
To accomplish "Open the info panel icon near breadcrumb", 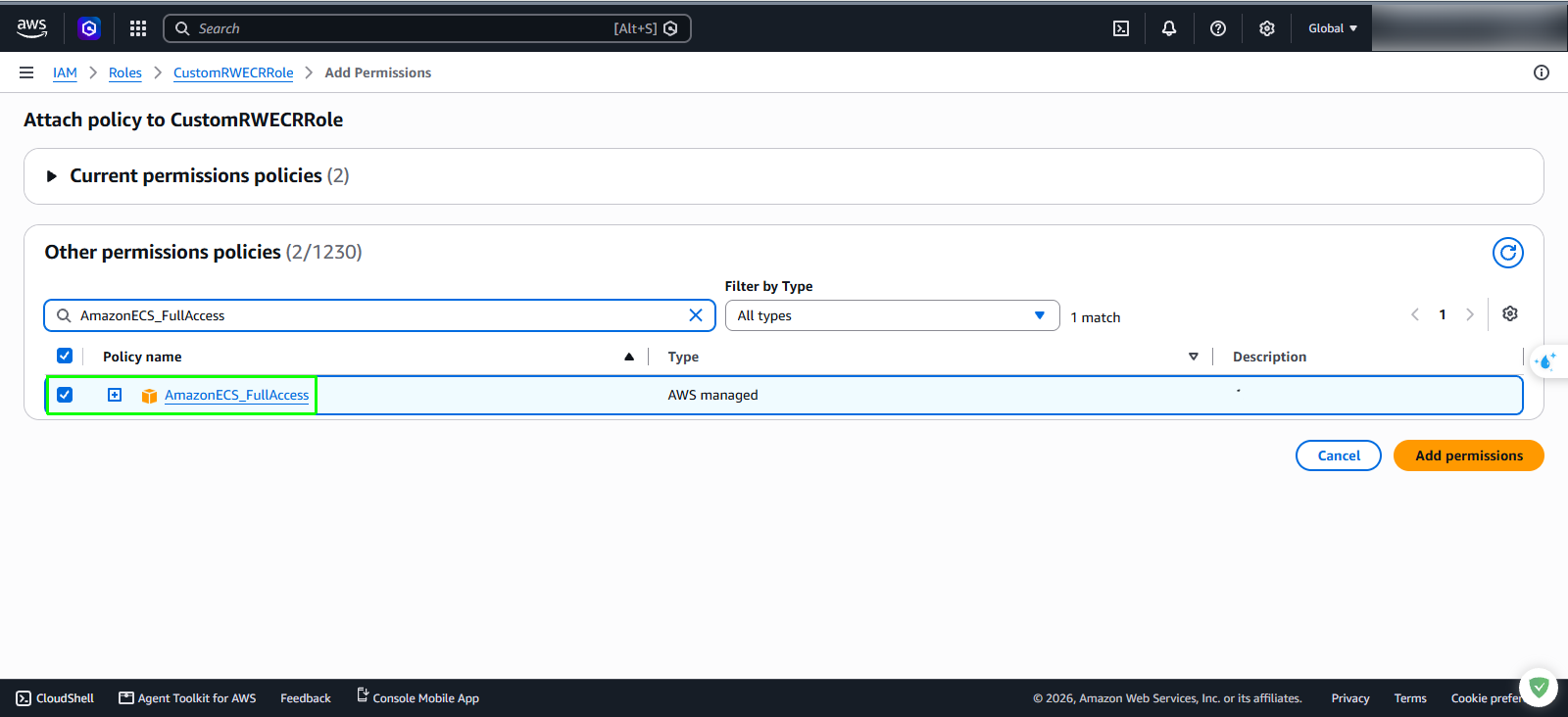I will point(1542,72).
